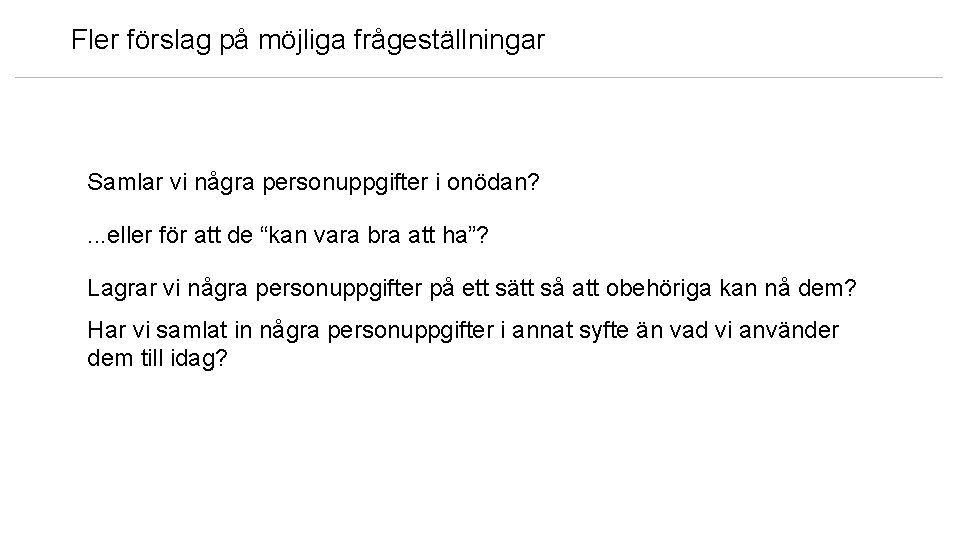Click the word 'Fler' at the start of the title
Screen dimensions: 960x540
coord(92,41)
